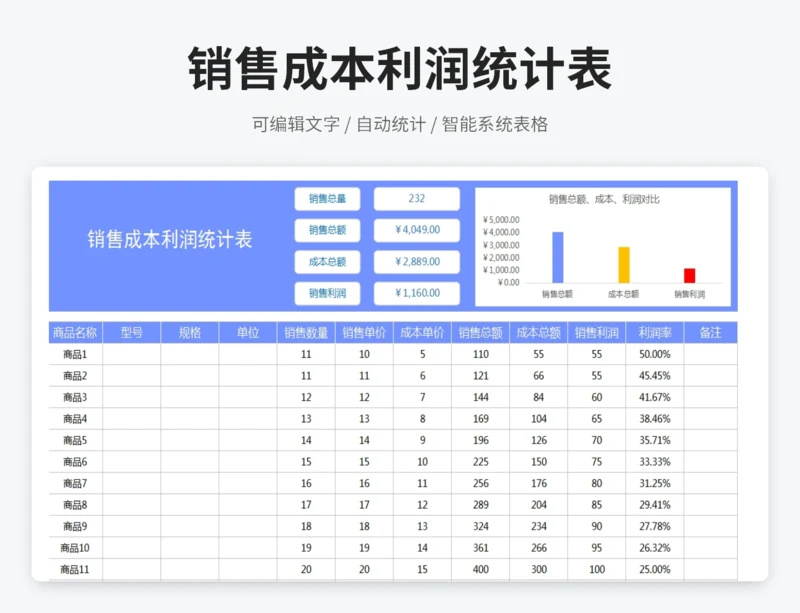Click the 成本总额 summary label box
Screen dimensions: 800x613
point(327,262)
